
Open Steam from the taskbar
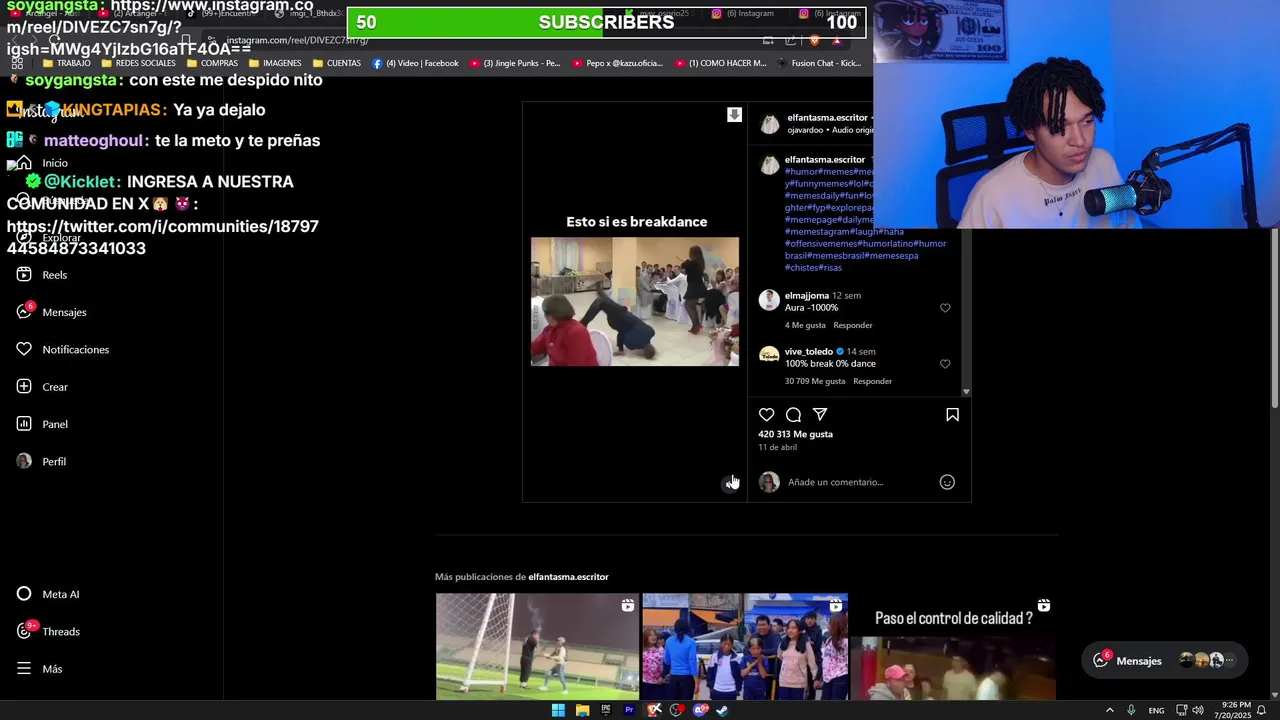[723, 710]
